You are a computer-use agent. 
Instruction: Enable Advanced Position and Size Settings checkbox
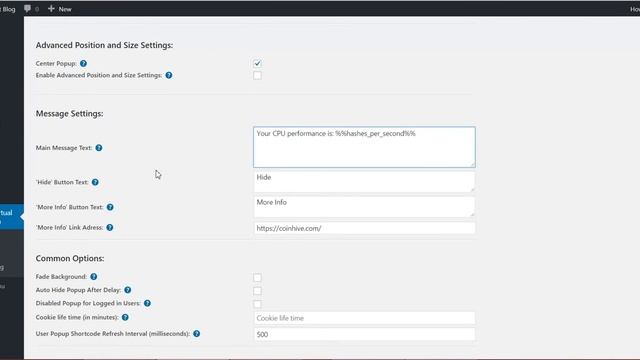[257, 76]
